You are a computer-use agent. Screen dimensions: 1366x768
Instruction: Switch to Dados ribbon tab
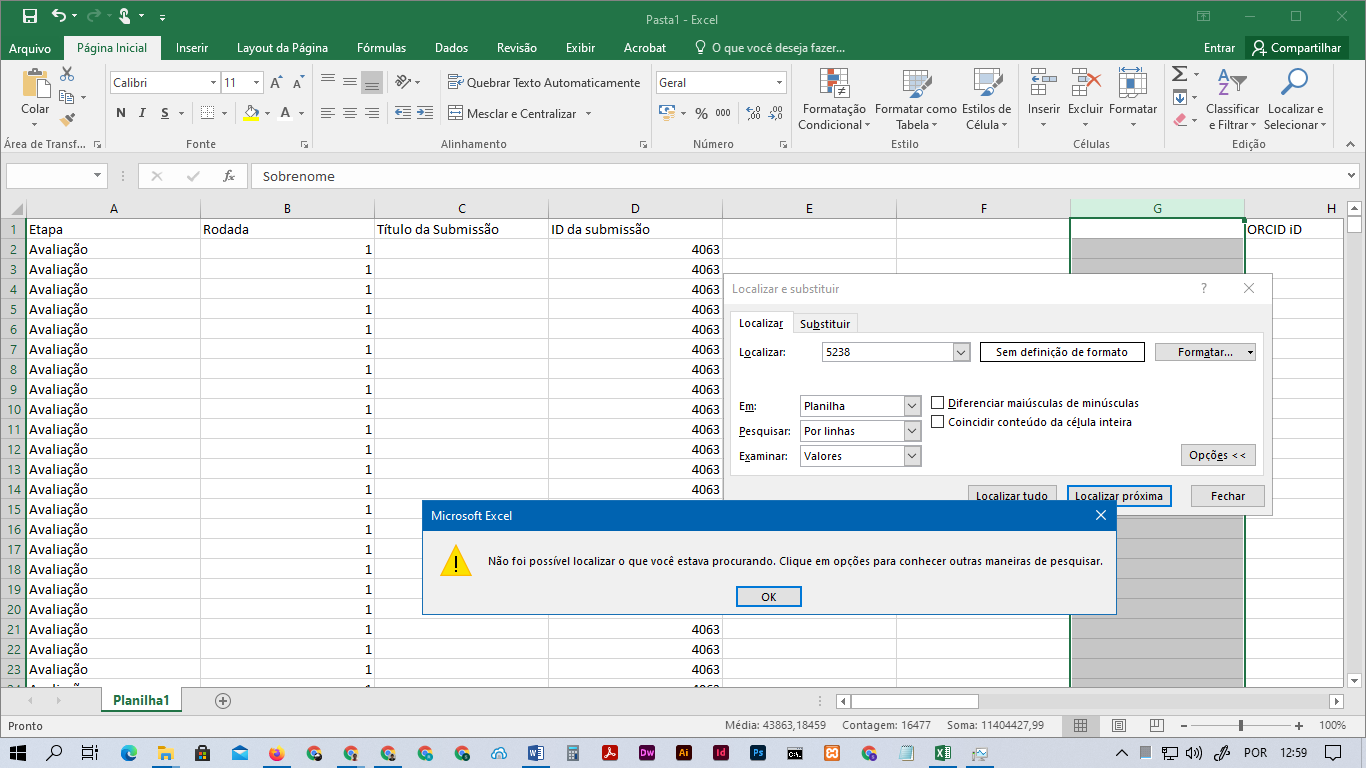click(451, 48)
